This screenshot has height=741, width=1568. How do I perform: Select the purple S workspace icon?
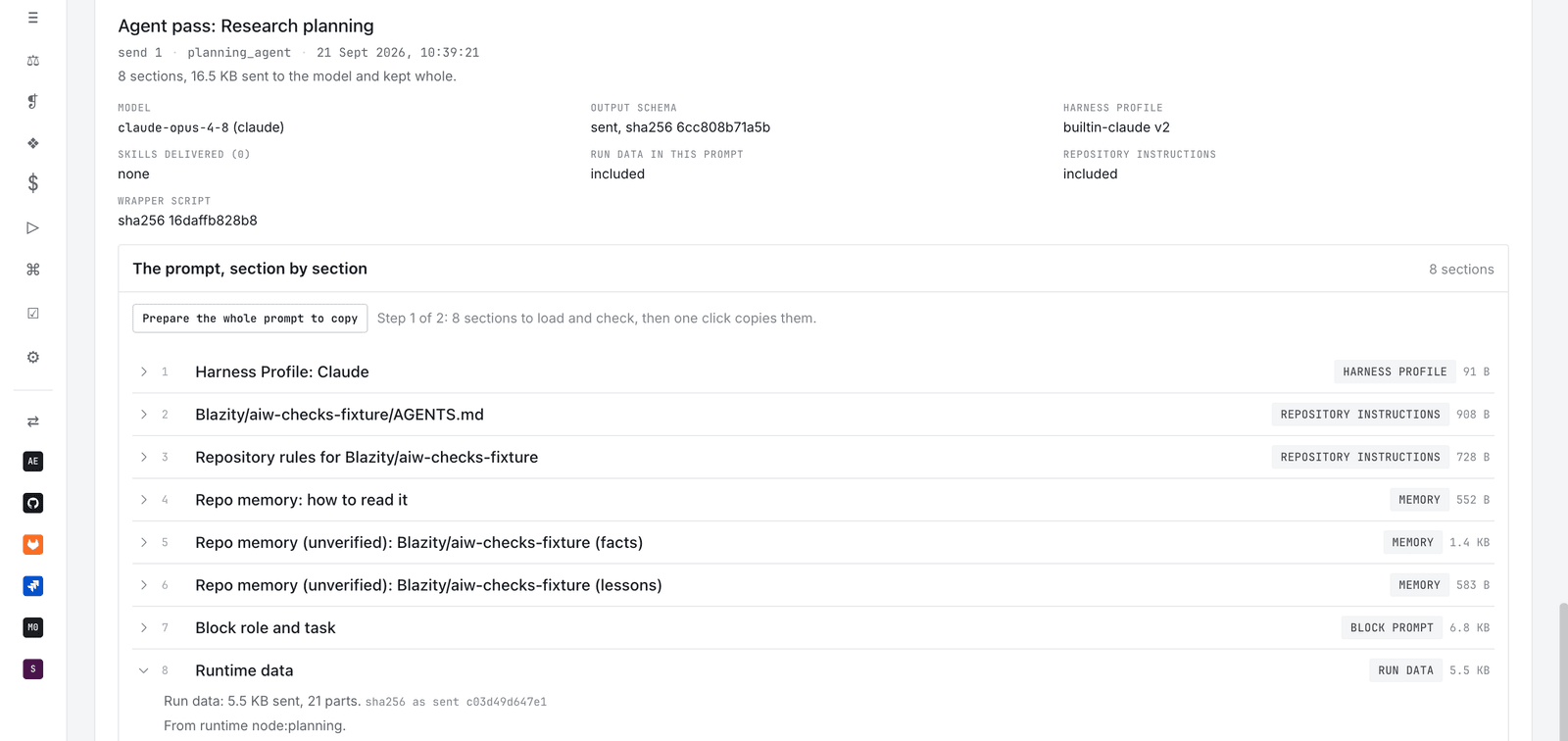point(32,669)
